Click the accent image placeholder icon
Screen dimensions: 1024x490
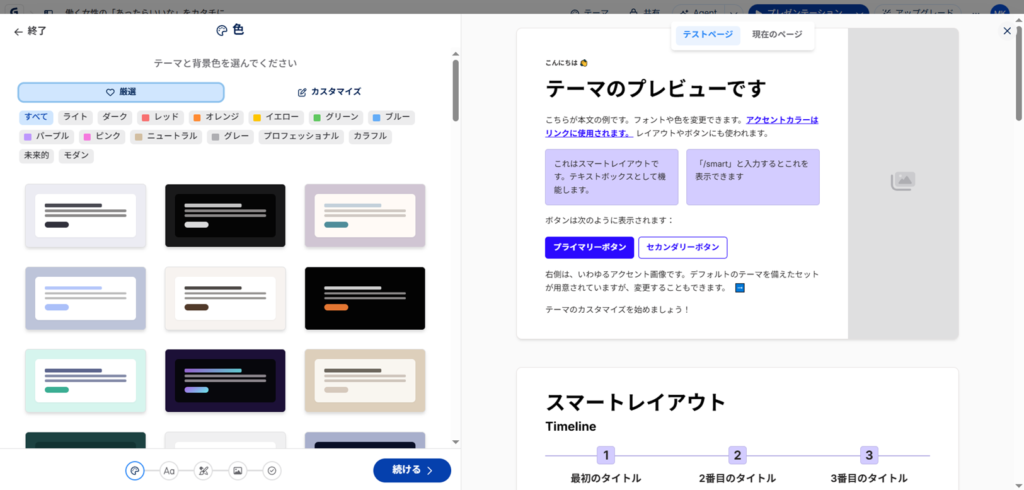[x=902, y=181]
